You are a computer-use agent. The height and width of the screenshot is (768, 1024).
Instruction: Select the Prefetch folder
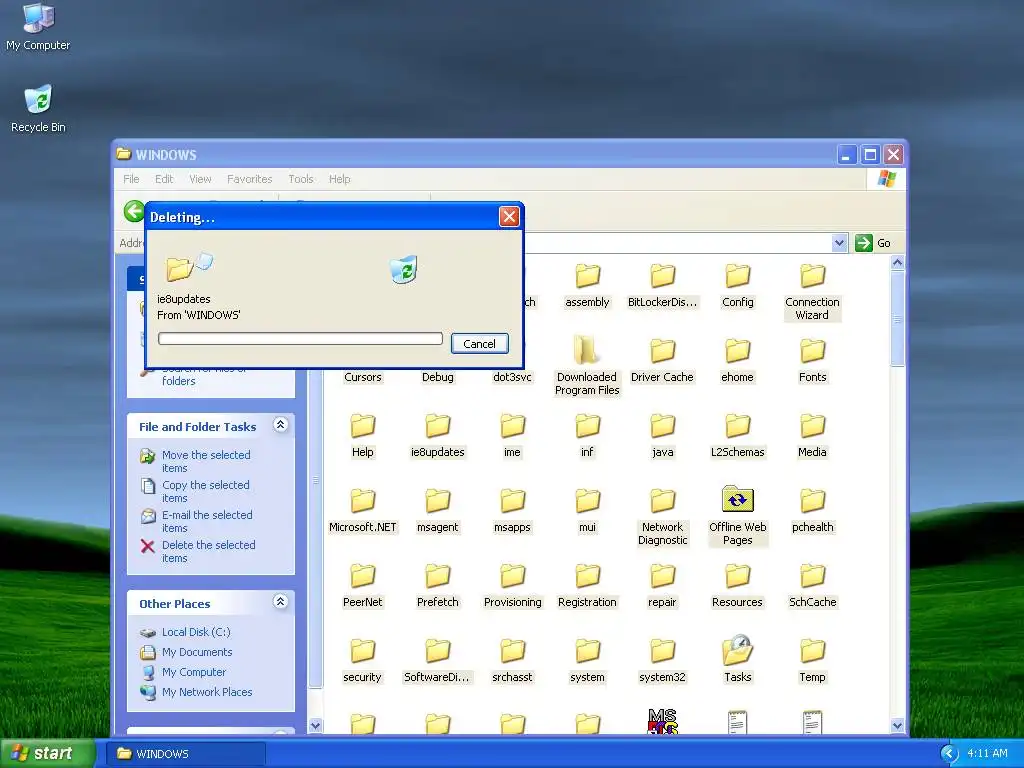438,586
